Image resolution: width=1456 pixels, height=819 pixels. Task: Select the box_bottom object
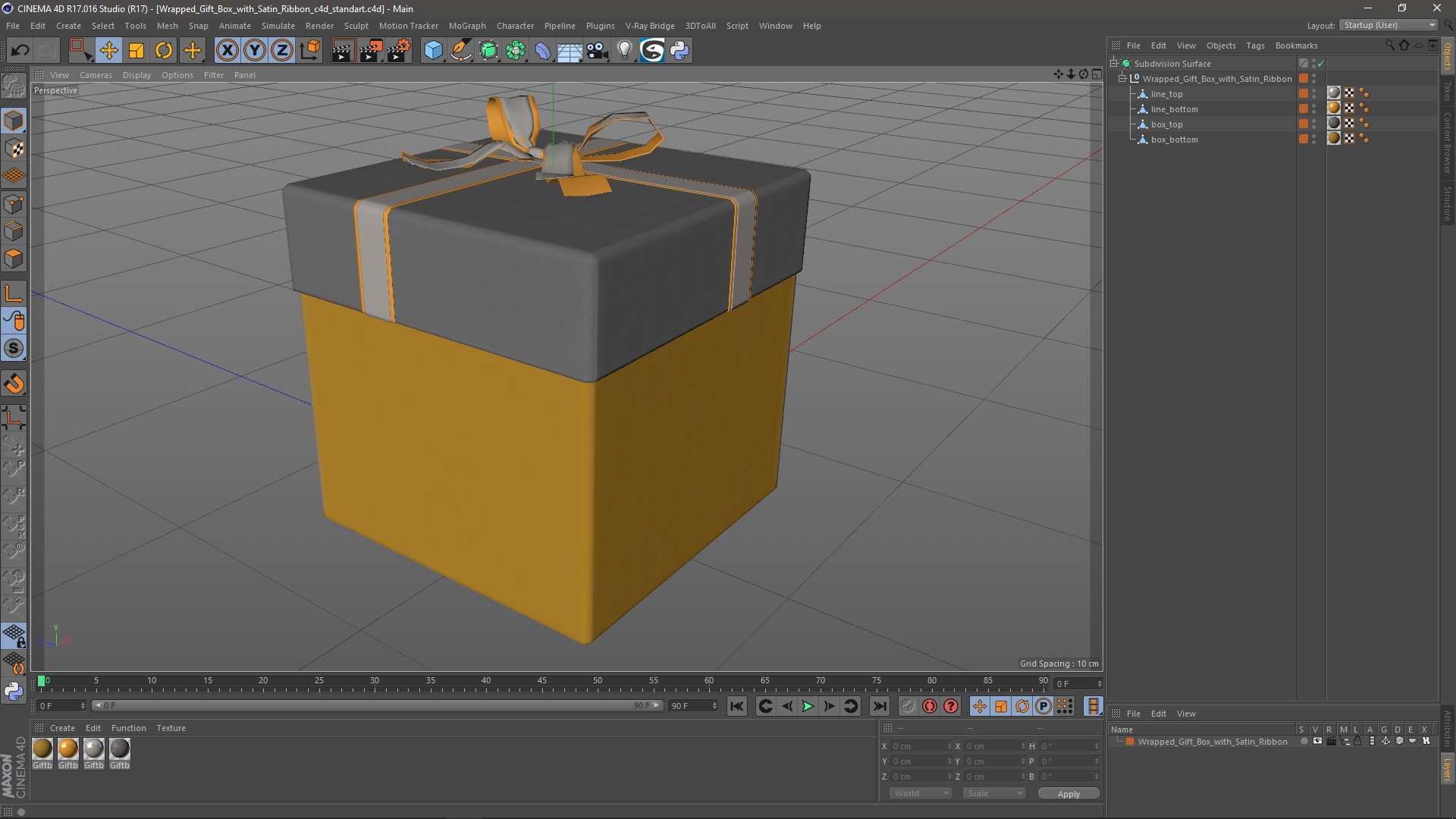tap(1174, 140)
